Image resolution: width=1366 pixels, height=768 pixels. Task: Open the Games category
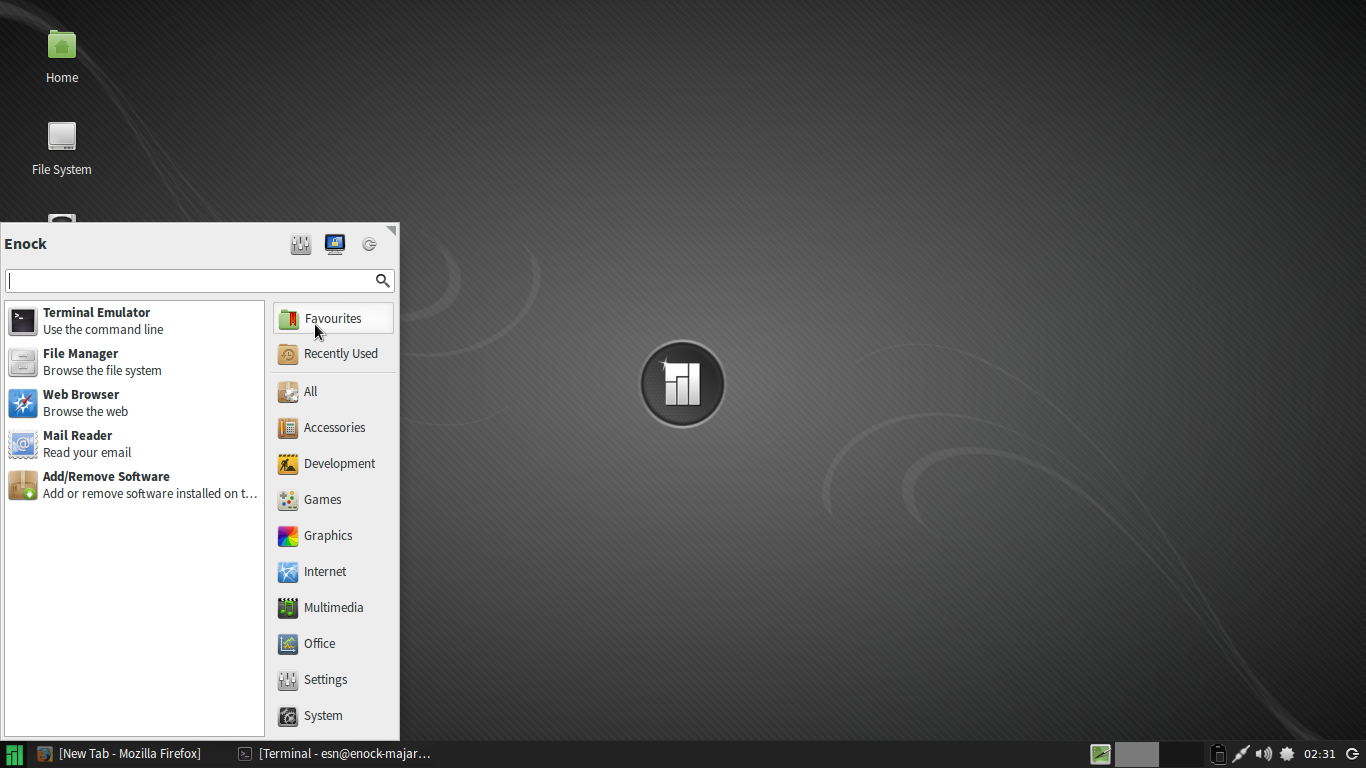[x=333, y=500]
